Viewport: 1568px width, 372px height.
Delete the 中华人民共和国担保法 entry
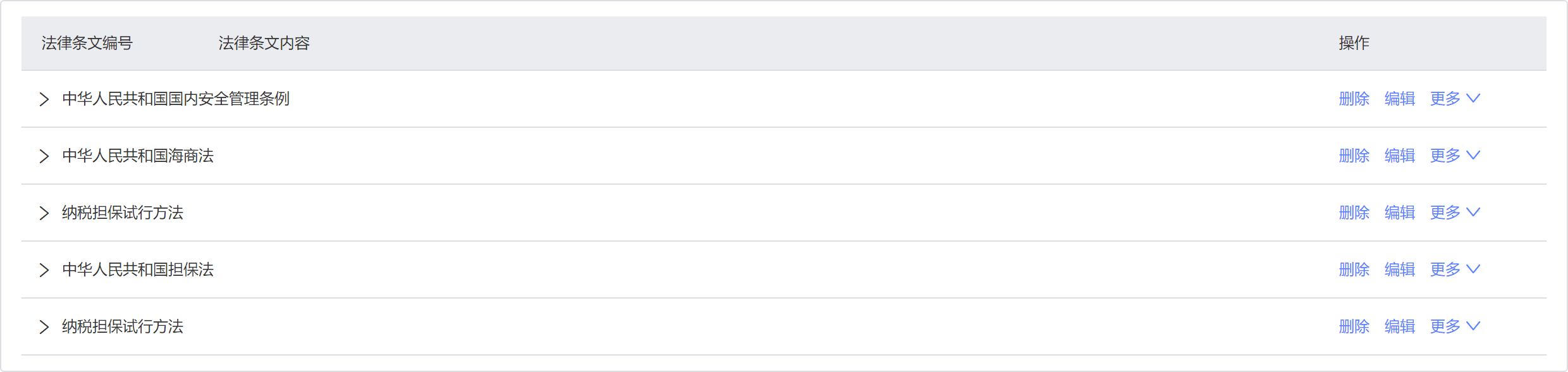(1354, 270)
